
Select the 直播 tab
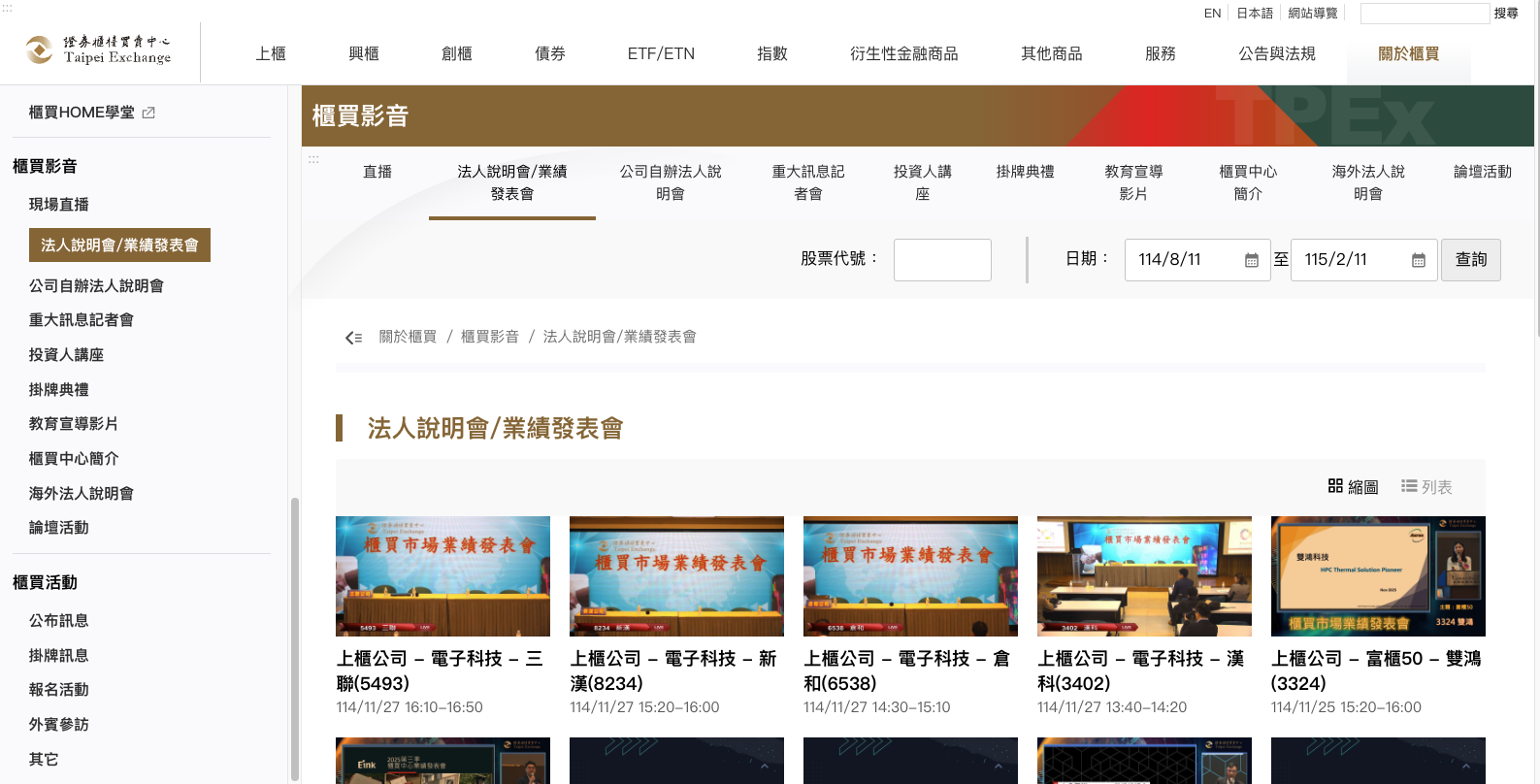[x=377, y=172]
